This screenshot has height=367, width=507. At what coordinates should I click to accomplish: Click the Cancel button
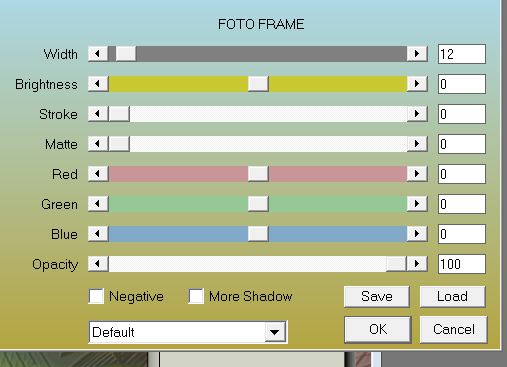click(454, 329)
